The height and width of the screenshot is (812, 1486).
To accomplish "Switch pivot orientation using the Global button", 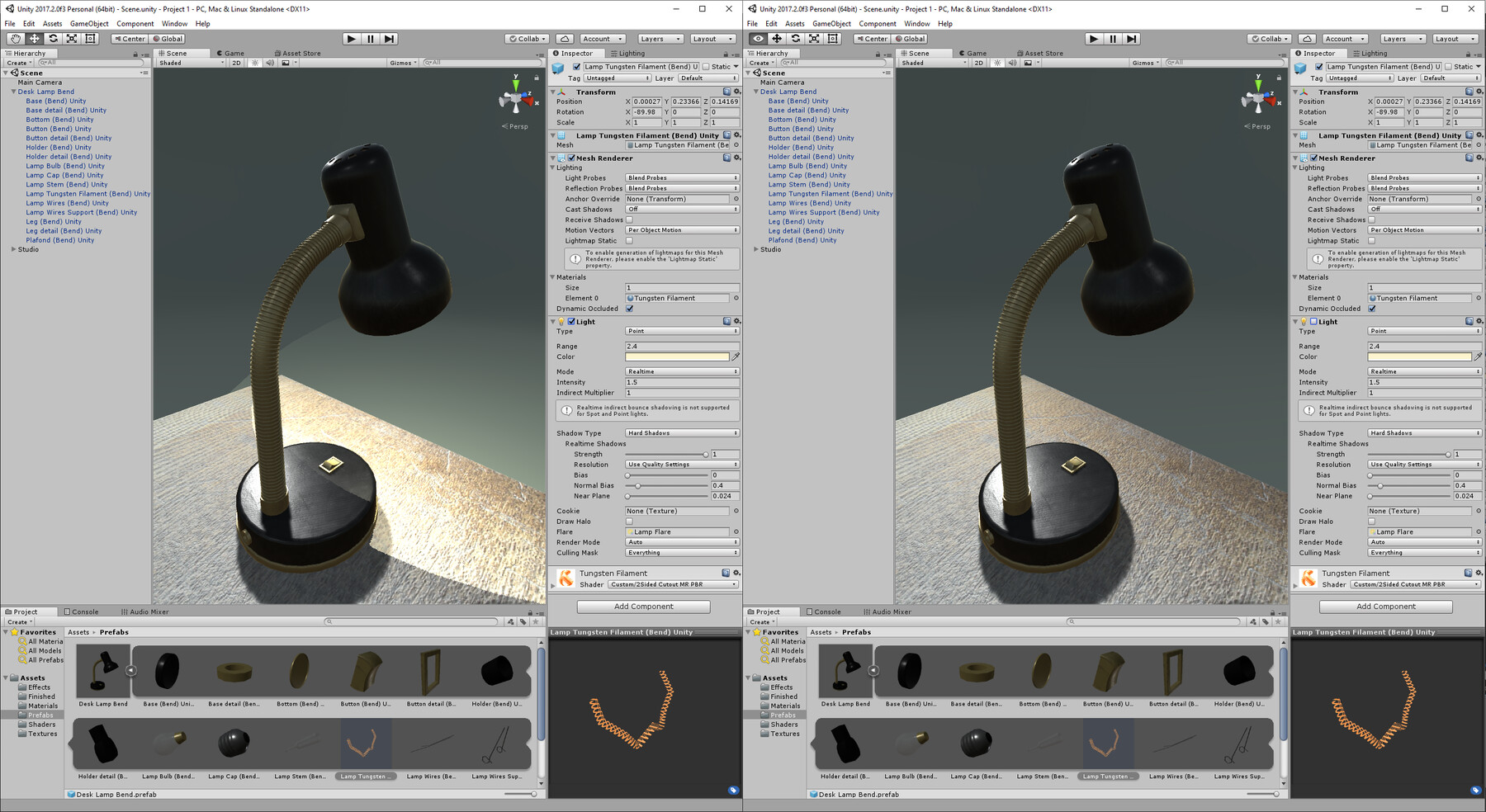I will 168,39.
